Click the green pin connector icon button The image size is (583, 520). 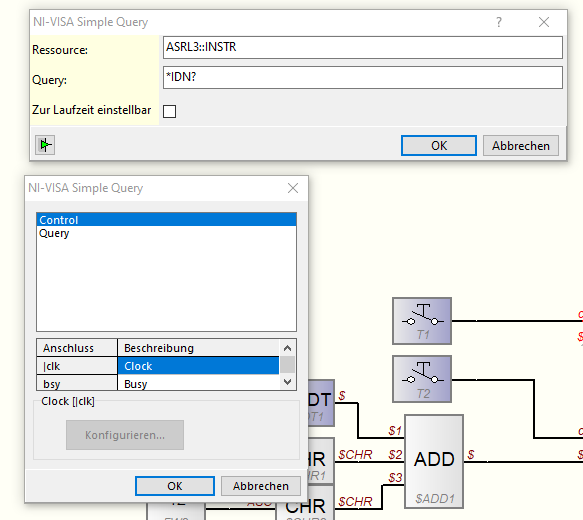pos(45,145)
